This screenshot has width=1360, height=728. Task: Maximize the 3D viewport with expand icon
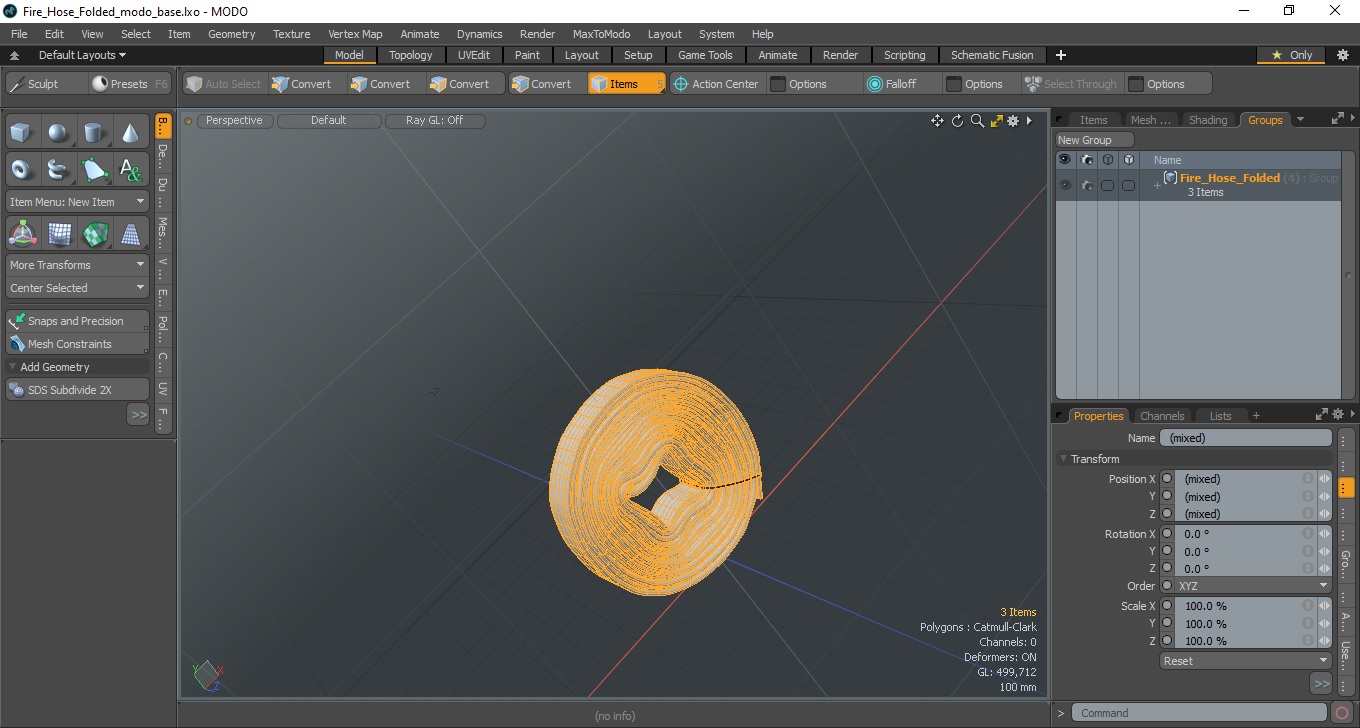pos(996,121)
